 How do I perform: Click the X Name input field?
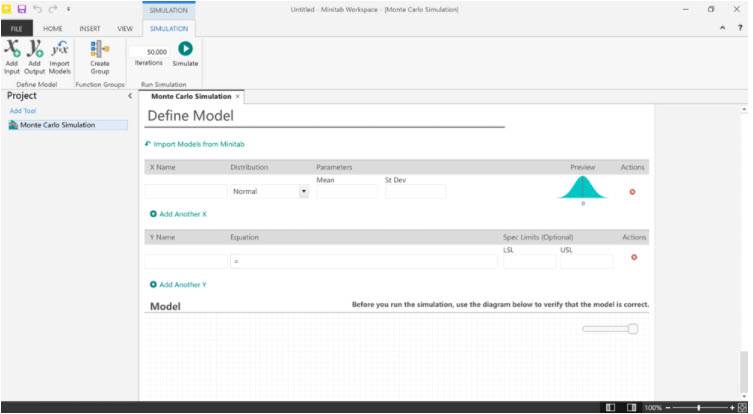[186, 192]
